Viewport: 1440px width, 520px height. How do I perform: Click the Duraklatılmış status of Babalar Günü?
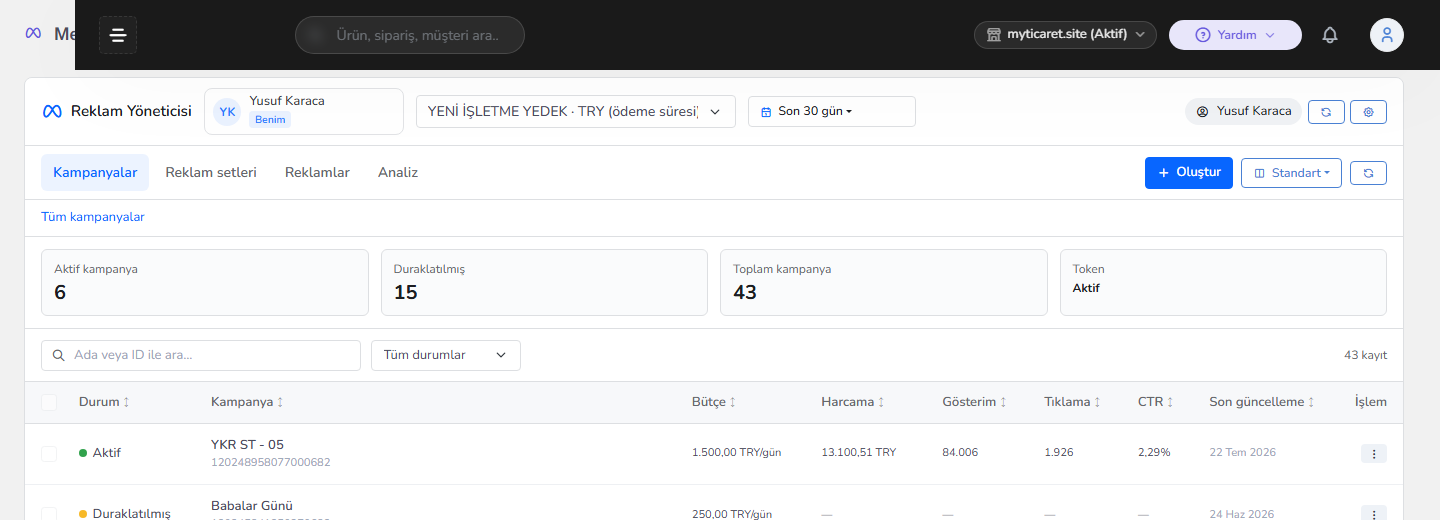click(125, 513)
